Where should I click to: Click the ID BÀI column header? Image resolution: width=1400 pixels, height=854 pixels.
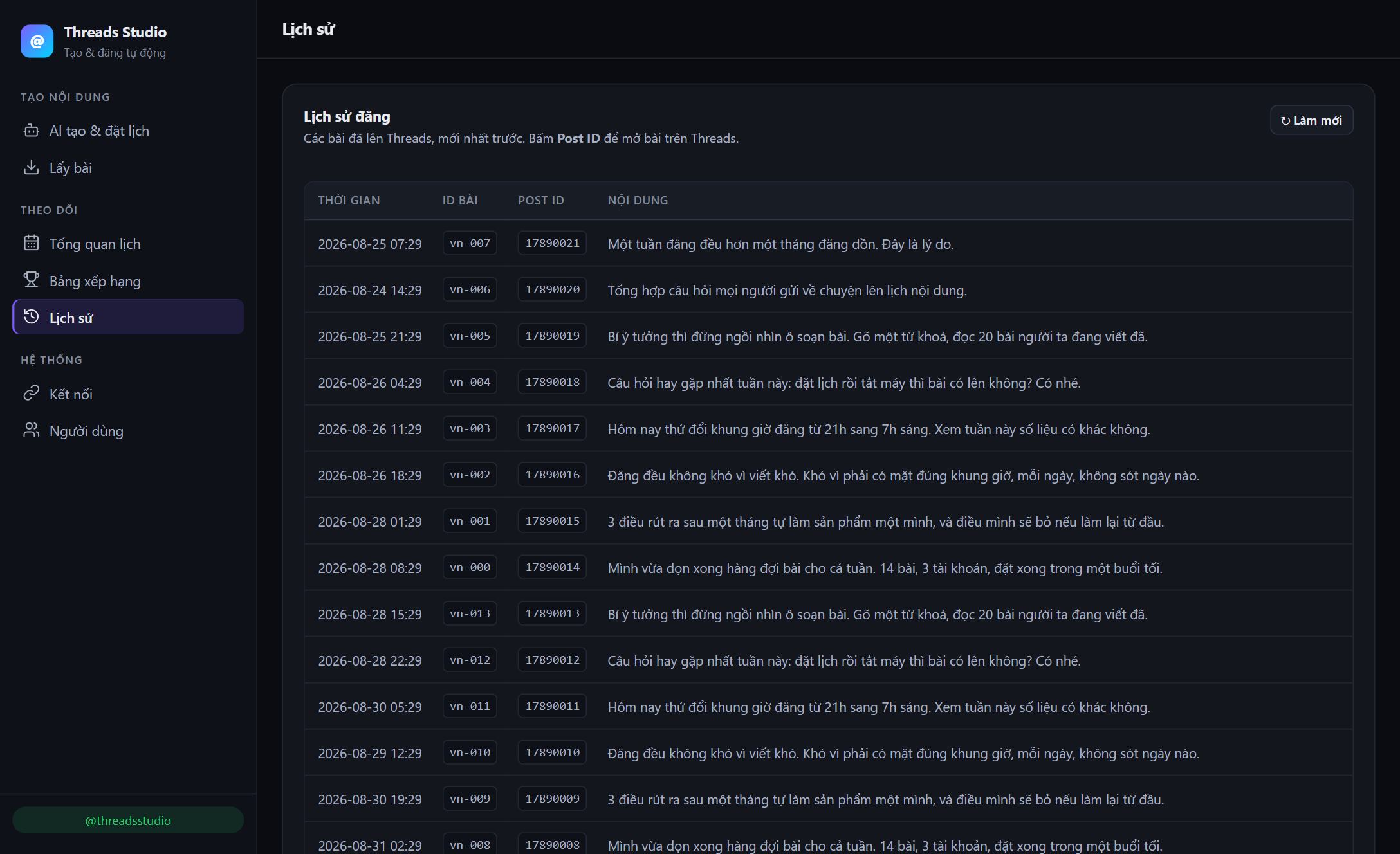tap(460, 200)
